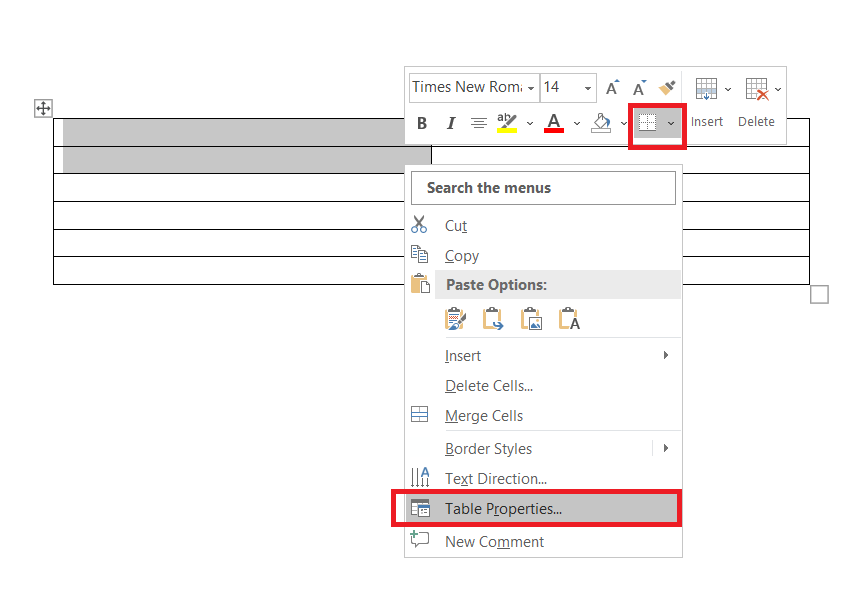The width and height of the screenshot is (848, 603).
Task: Click the Shading paint bucket icon
Action: [x=601, y=123]
